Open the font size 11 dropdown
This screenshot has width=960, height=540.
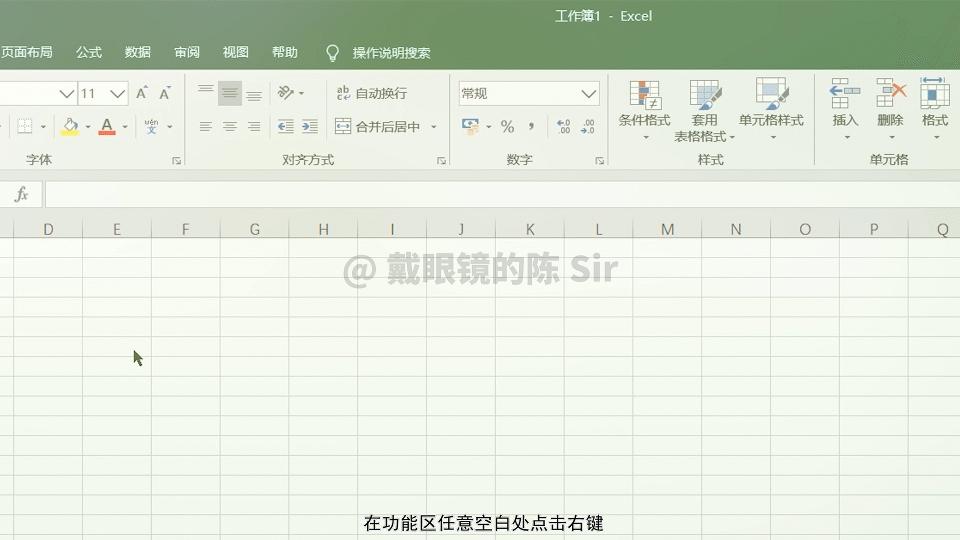click(x=118, y=94)
